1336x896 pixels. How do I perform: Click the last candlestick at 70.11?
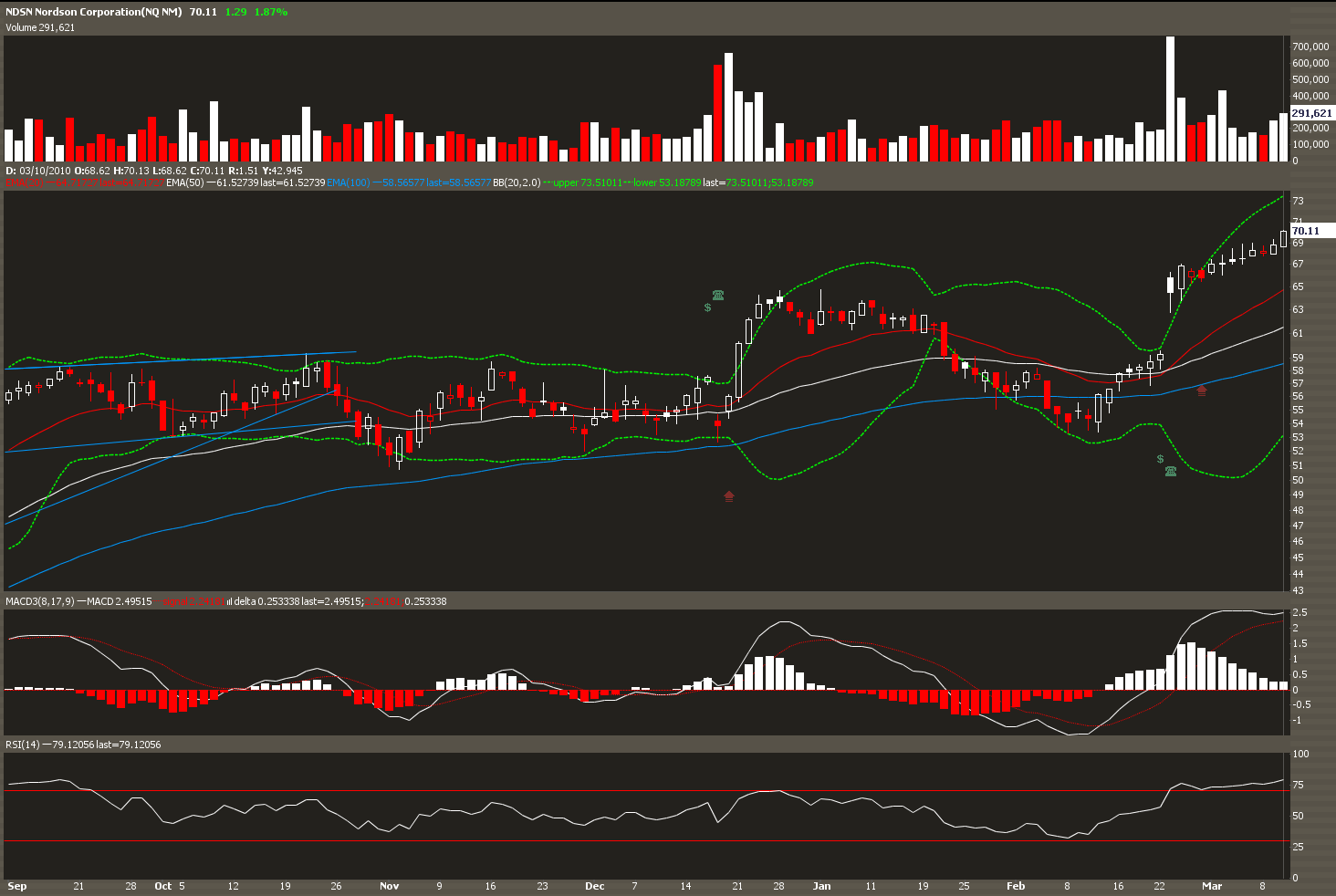pos(1283,238)
